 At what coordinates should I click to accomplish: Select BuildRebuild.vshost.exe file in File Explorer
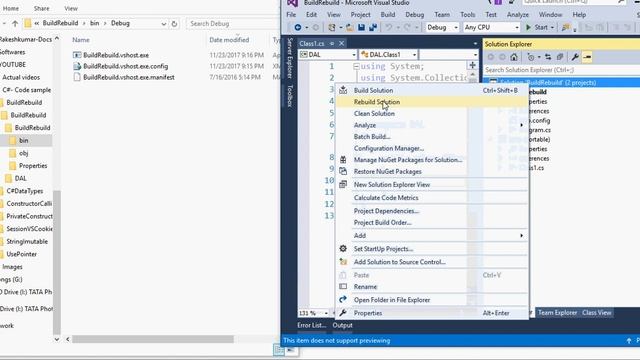[x=116, y=55]
